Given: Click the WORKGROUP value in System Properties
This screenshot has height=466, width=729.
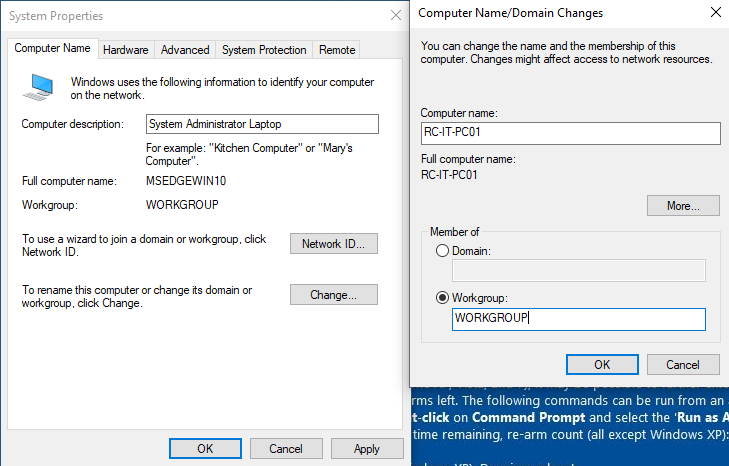Looking at the screenshot, I should point(182,205).
